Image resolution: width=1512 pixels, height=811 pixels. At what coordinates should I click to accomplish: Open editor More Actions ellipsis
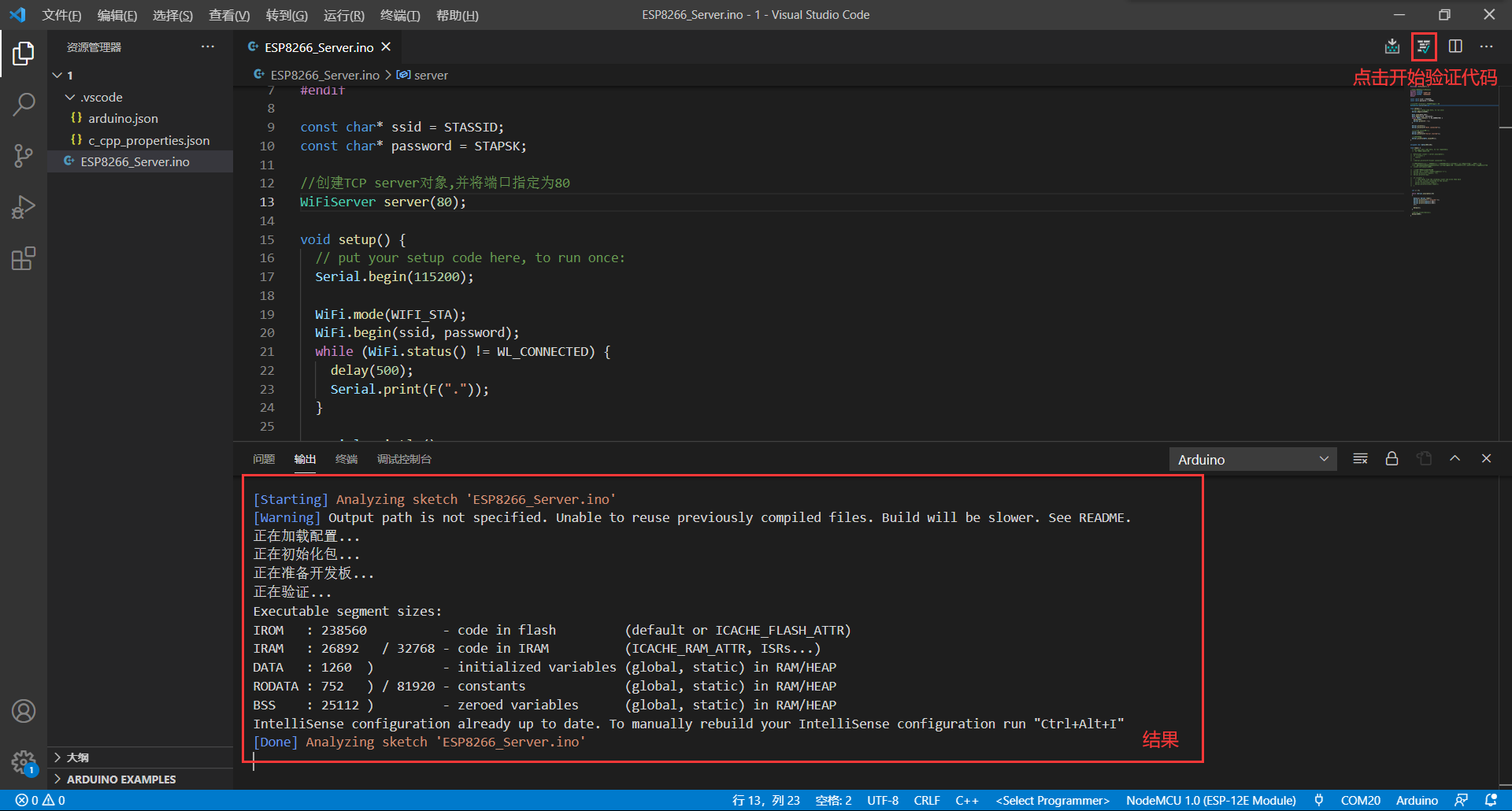(x=1486, y=46)
